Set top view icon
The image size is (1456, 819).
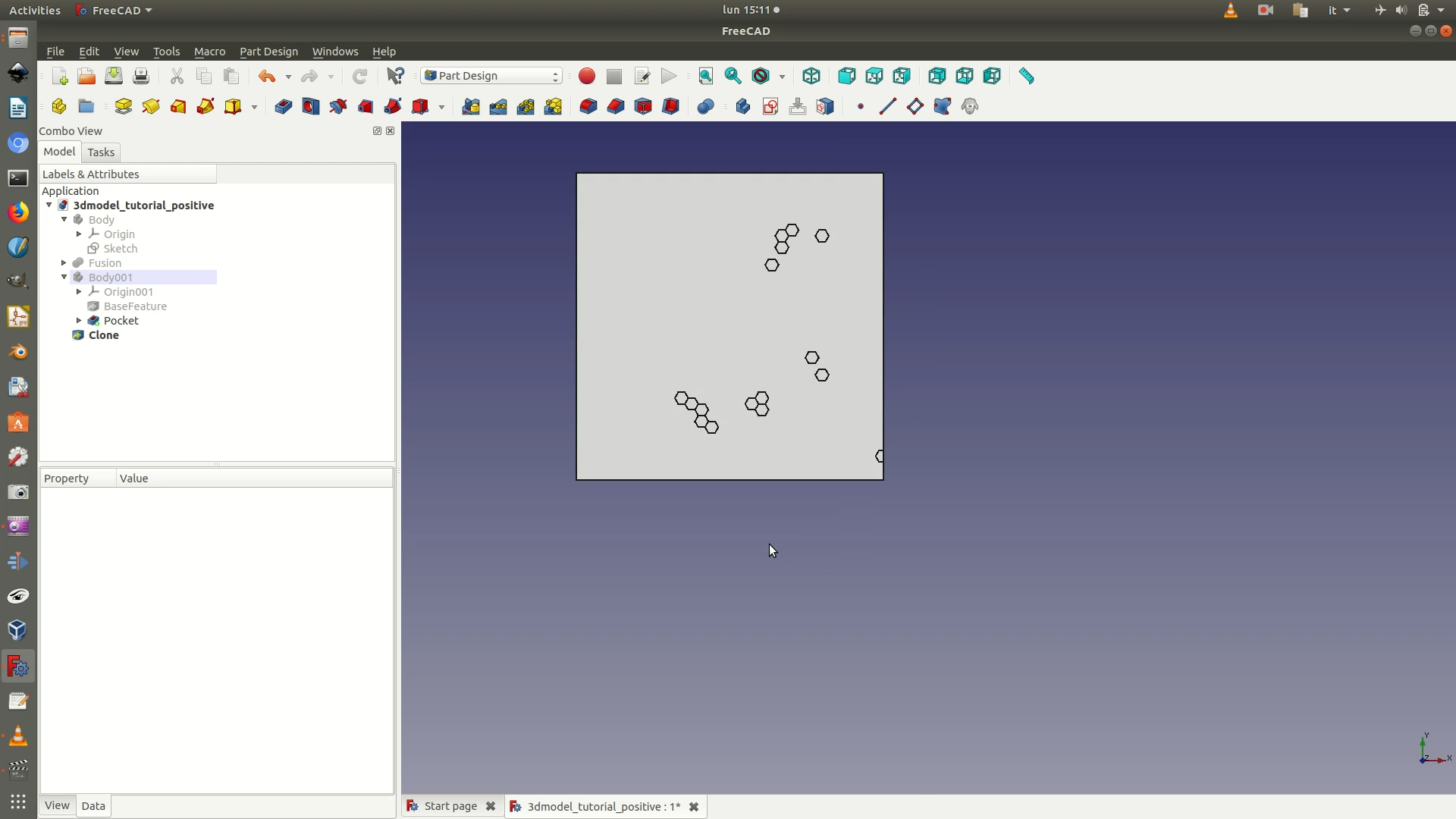pyautogui.click(x=874, y=76)
